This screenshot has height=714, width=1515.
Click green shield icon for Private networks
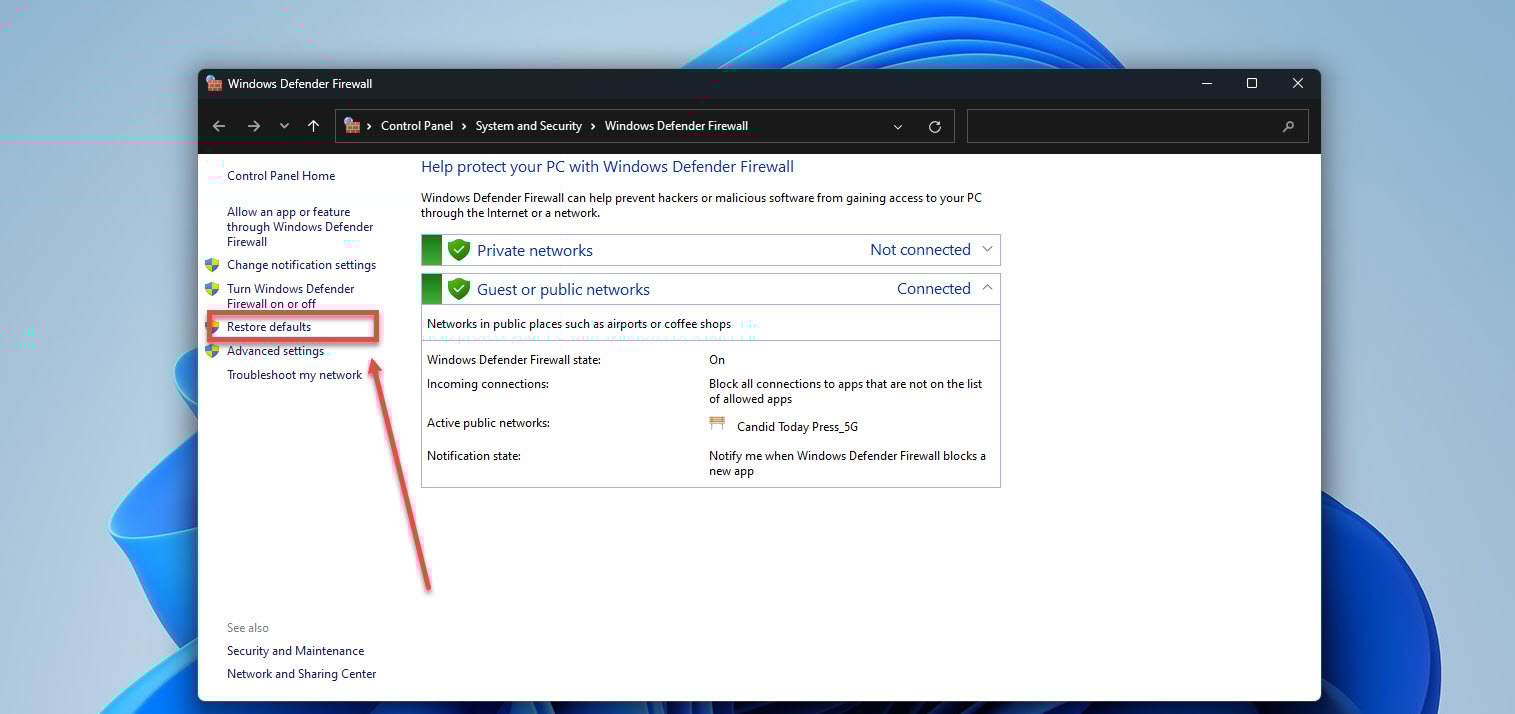click(459, 250)
